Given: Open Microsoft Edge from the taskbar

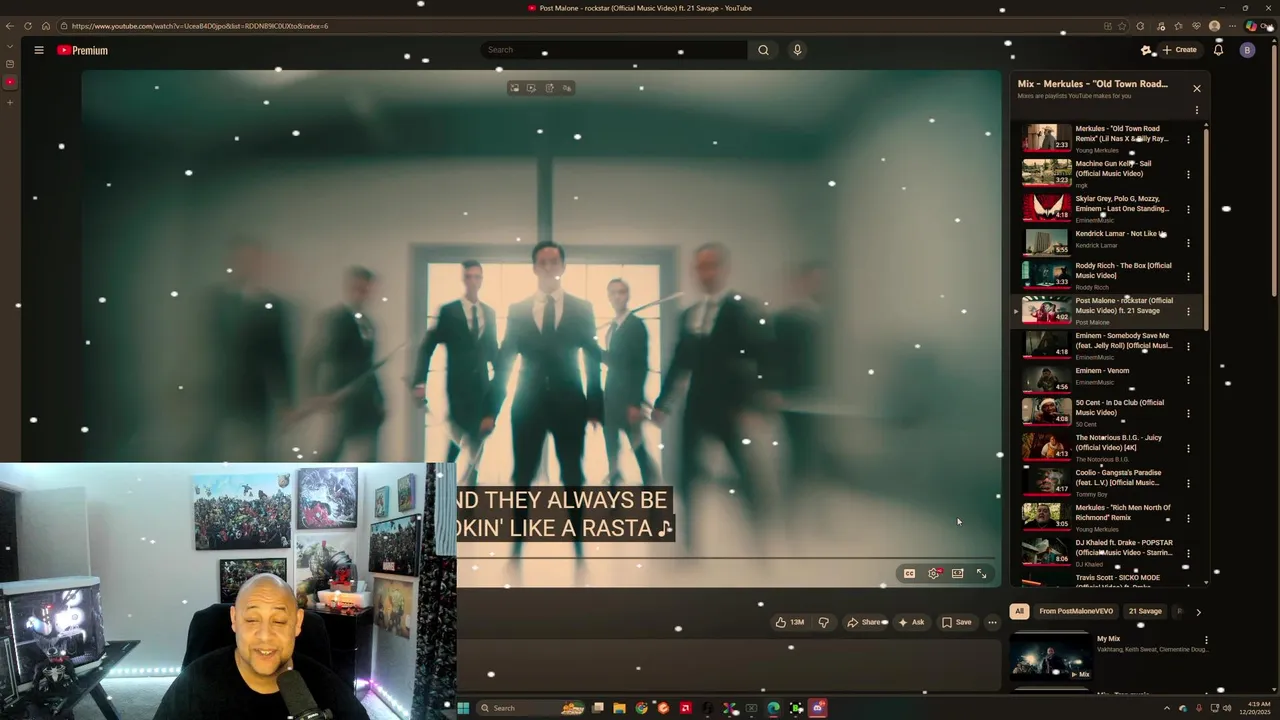Looking at the screenshot, I should point(773,708).
